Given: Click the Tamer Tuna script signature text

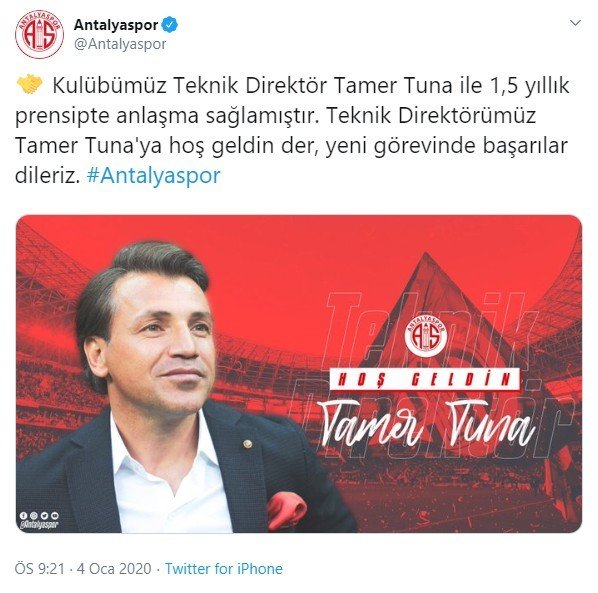Looking at the screenshot, I should [x=425, y=424].
